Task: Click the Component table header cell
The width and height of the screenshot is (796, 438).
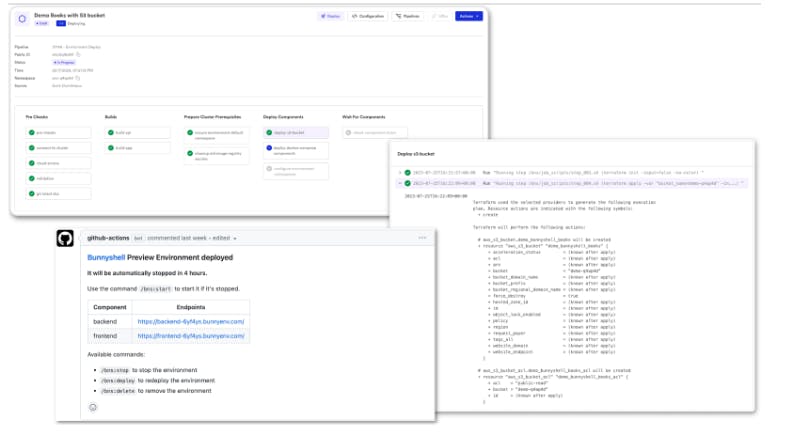Action: click(x=110, y=307)
